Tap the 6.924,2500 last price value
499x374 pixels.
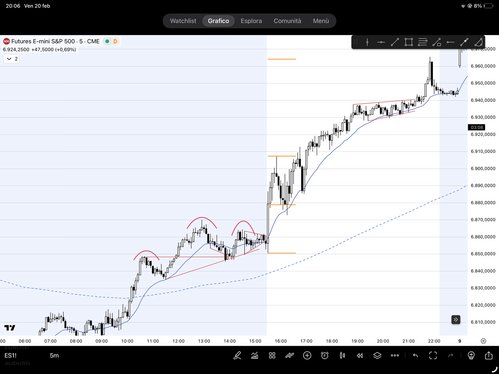click(x=16, y=50)
